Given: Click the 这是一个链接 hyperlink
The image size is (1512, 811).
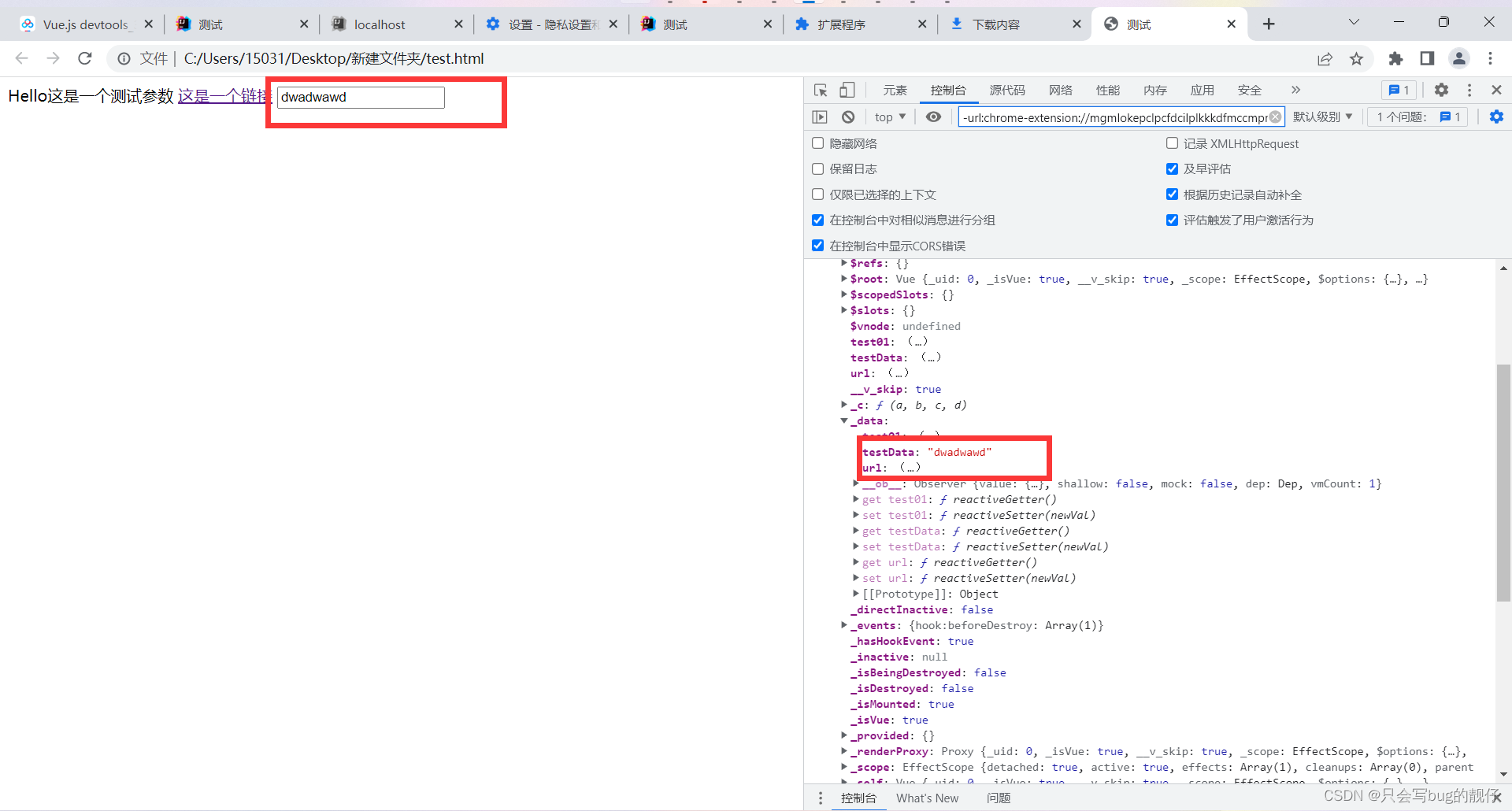Looking at the screenshot, I should 224,96.
